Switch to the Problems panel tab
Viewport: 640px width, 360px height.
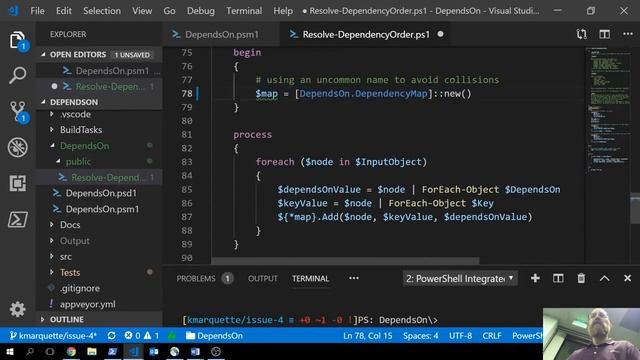[x=196, y=278]
